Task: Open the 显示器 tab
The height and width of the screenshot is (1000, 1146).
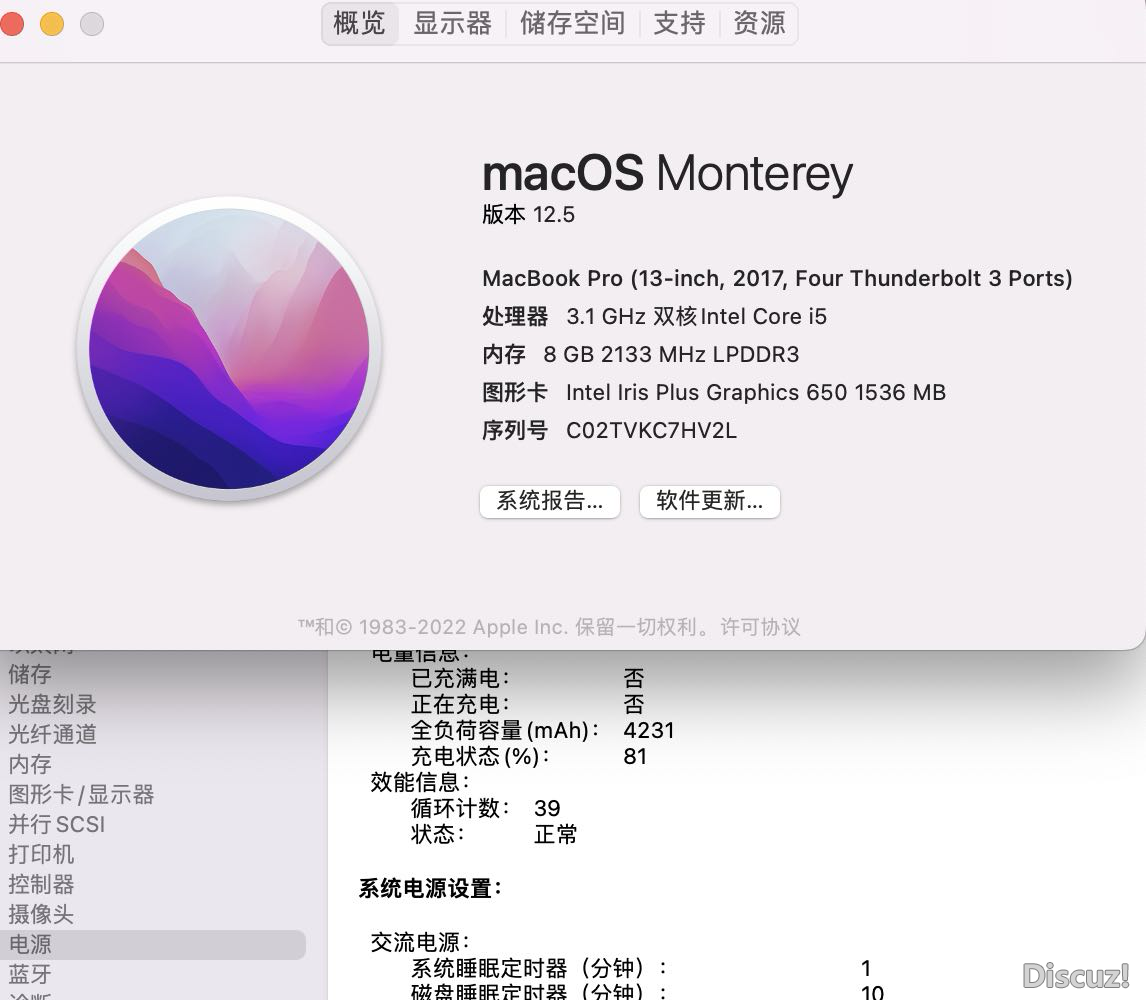Action: point(452,23)
